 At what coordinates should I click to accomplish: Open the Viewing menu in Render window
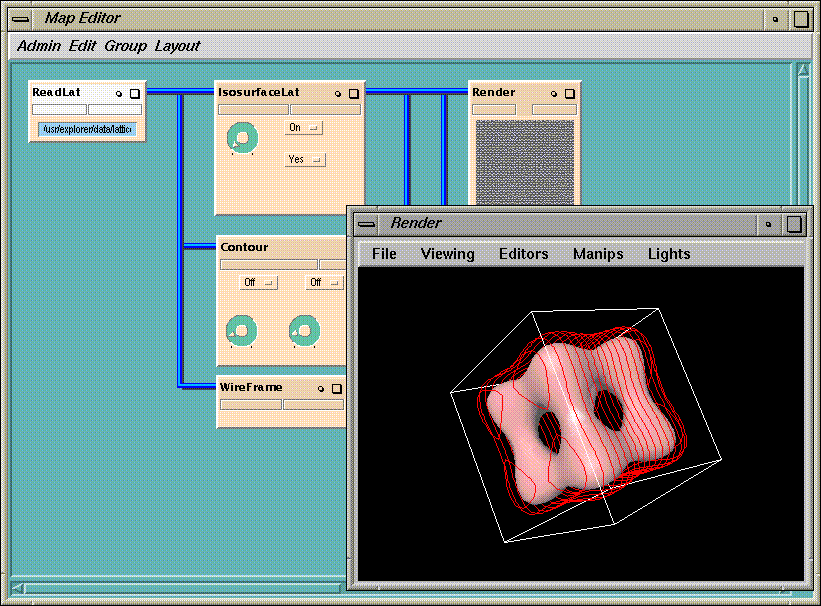click(447, 254)
